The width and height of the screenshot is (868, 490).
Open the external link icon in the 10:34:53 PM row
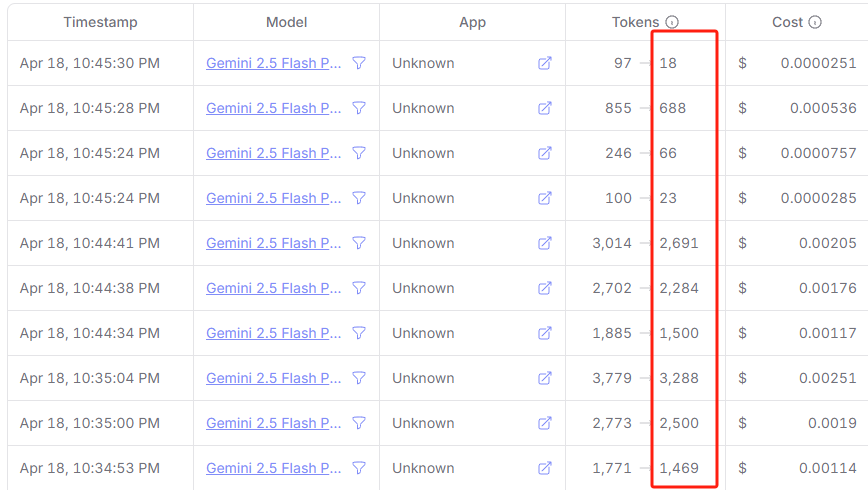545,468
